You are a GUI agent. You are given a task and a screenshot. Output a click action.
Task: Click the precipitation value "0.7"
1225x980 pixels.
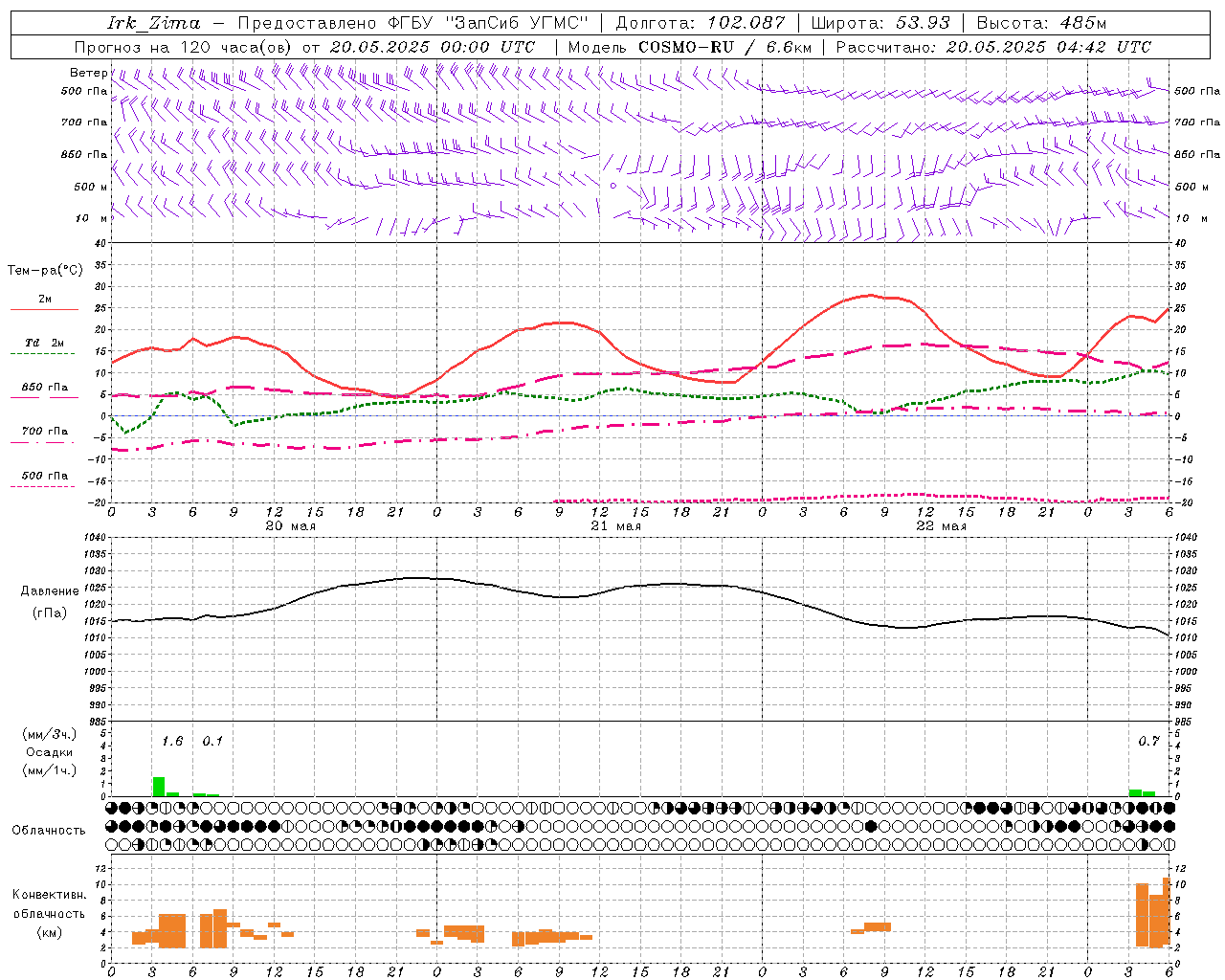click(x=1148, y=742)
